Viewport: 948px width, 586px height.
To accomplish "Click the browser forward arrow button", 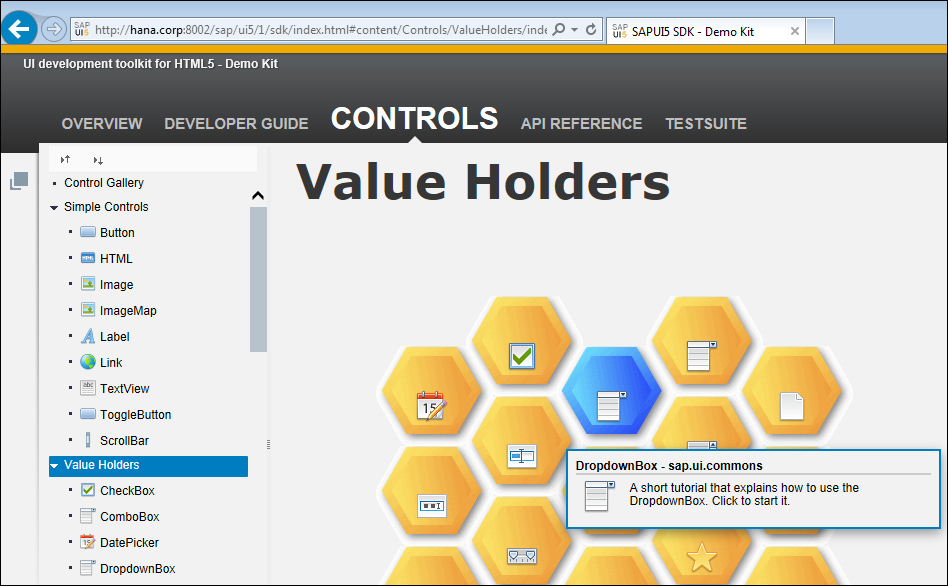I will (54, 29).
